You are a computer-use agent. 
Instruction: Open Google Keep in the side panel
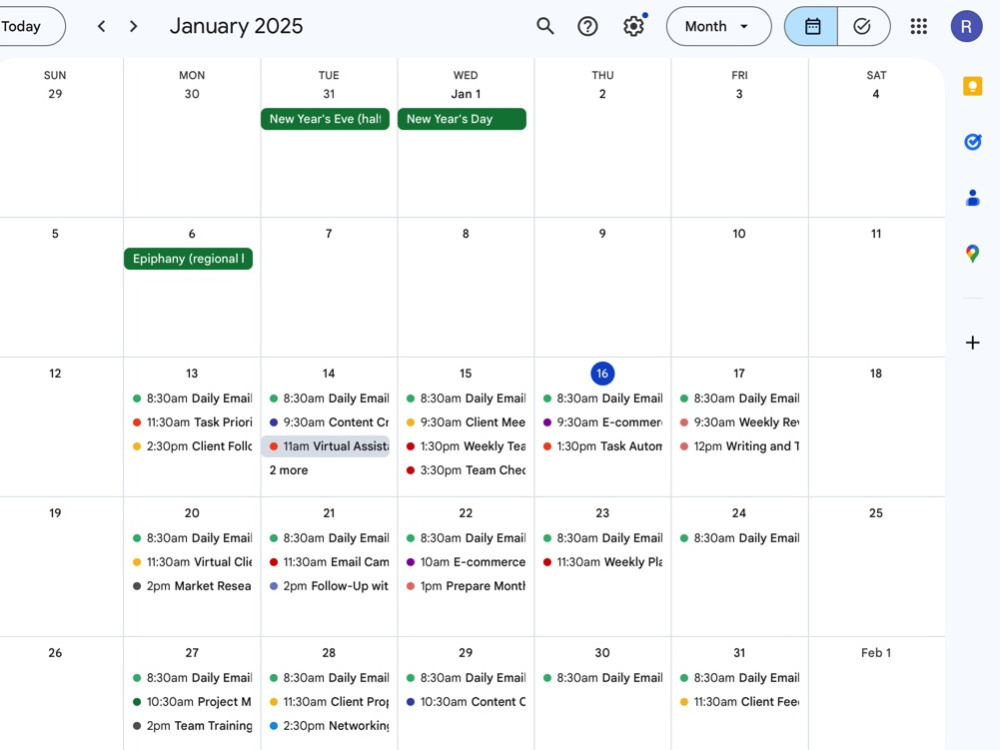(x=972, y=85)
